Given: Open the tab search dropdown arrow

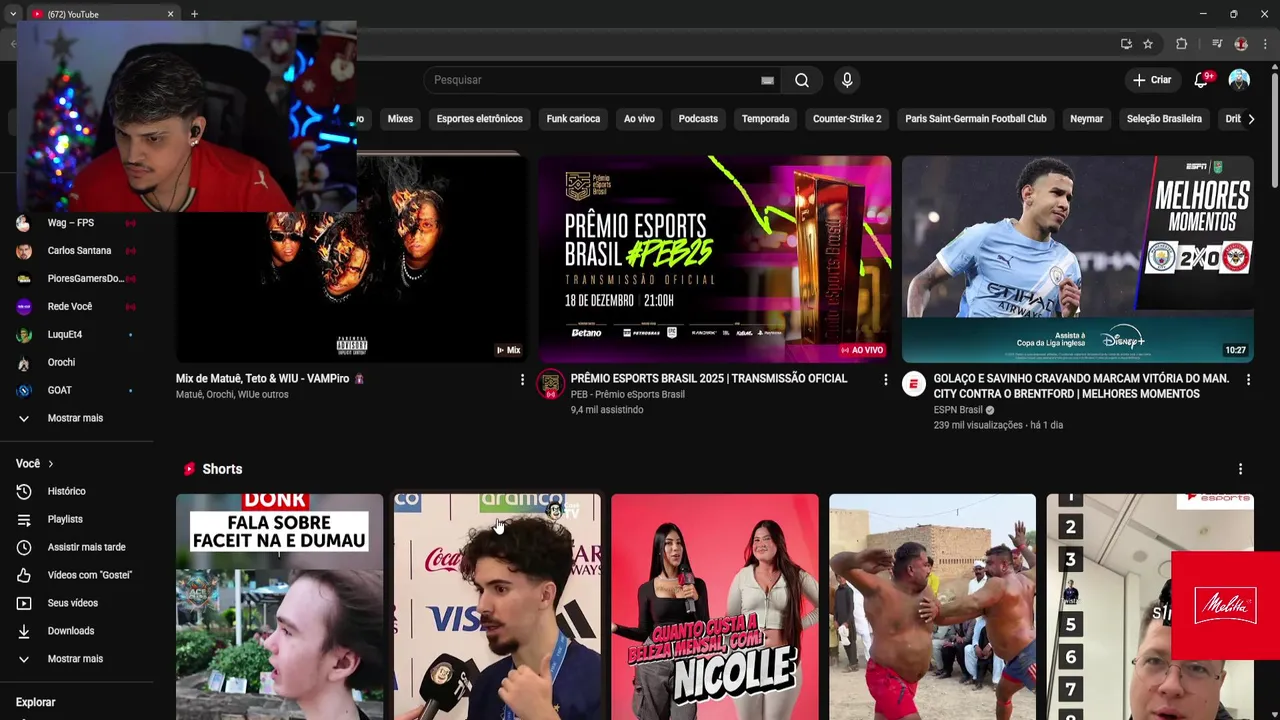Looking at the screenshot, I should [12, 14].
